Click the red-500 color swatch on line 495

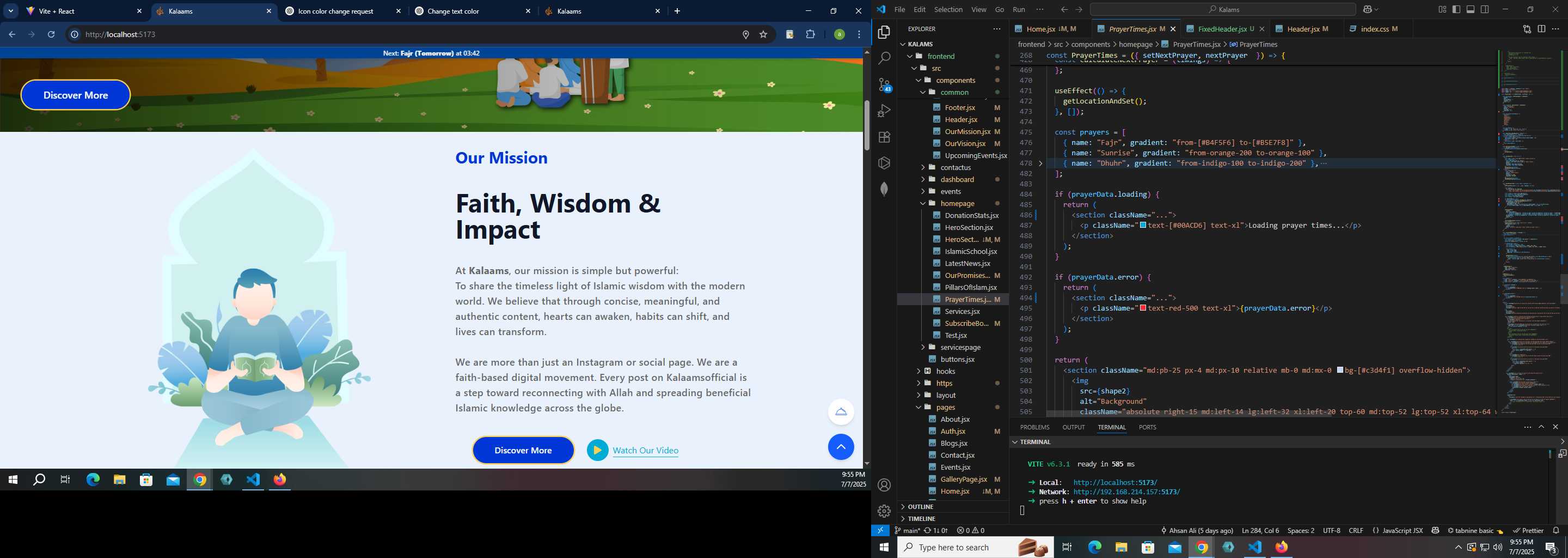(1143, 308)
